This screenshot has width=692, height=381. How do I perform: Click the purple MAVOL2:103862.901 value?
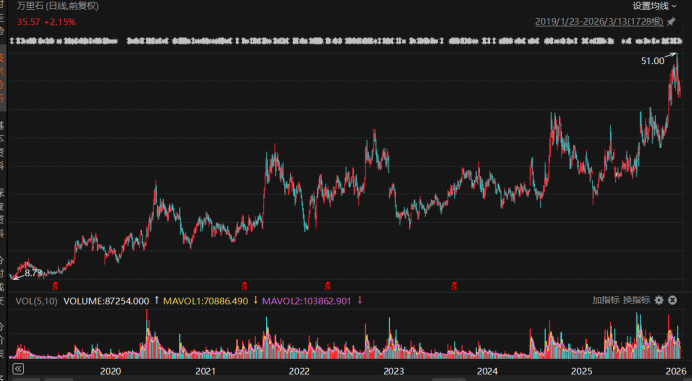pyautogui.click(x=307, y=301)
